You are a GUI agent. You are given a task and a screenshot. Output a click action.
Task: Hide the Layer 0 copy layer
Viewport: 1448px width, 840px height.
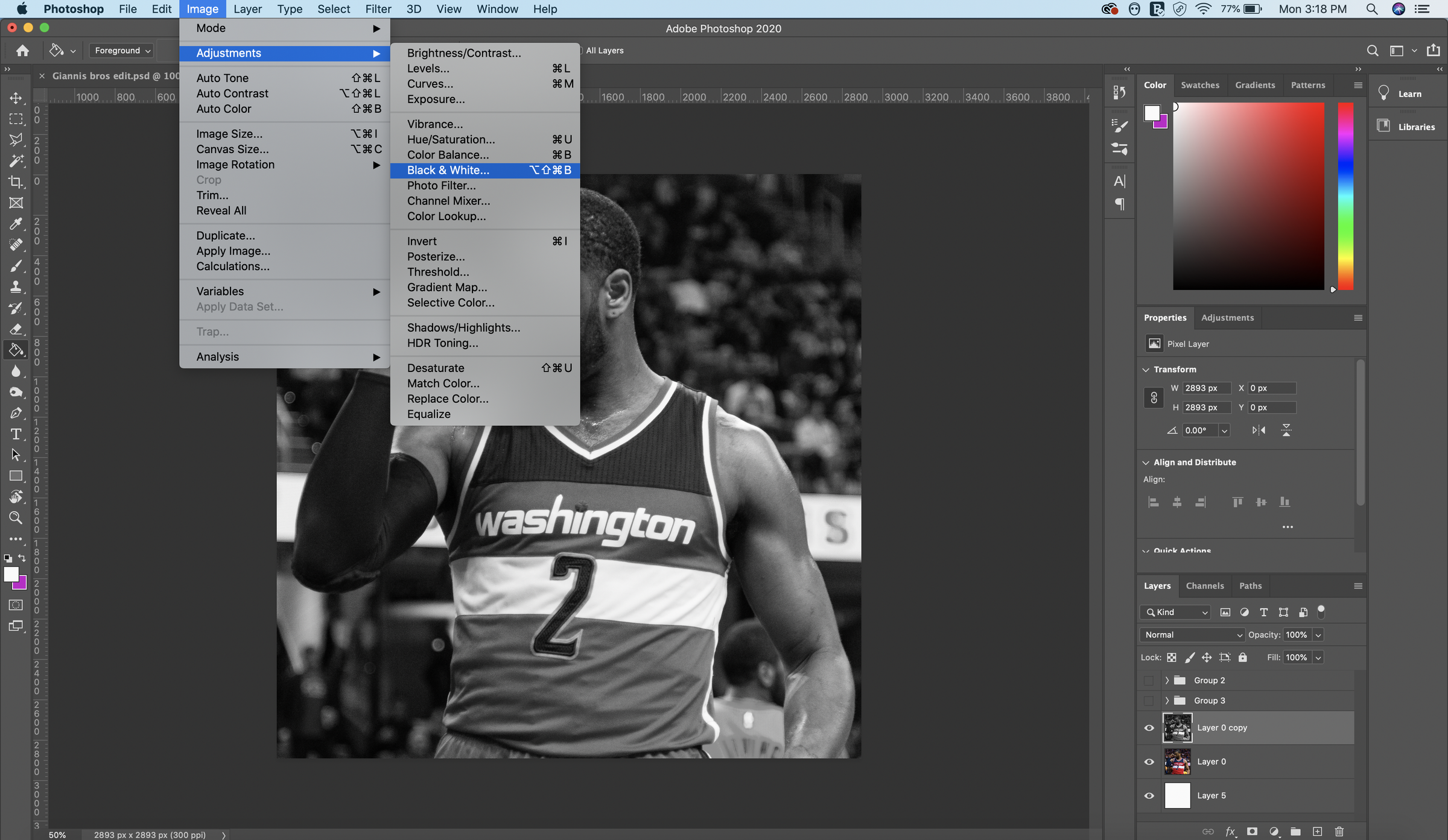[x=1149, y=727]
